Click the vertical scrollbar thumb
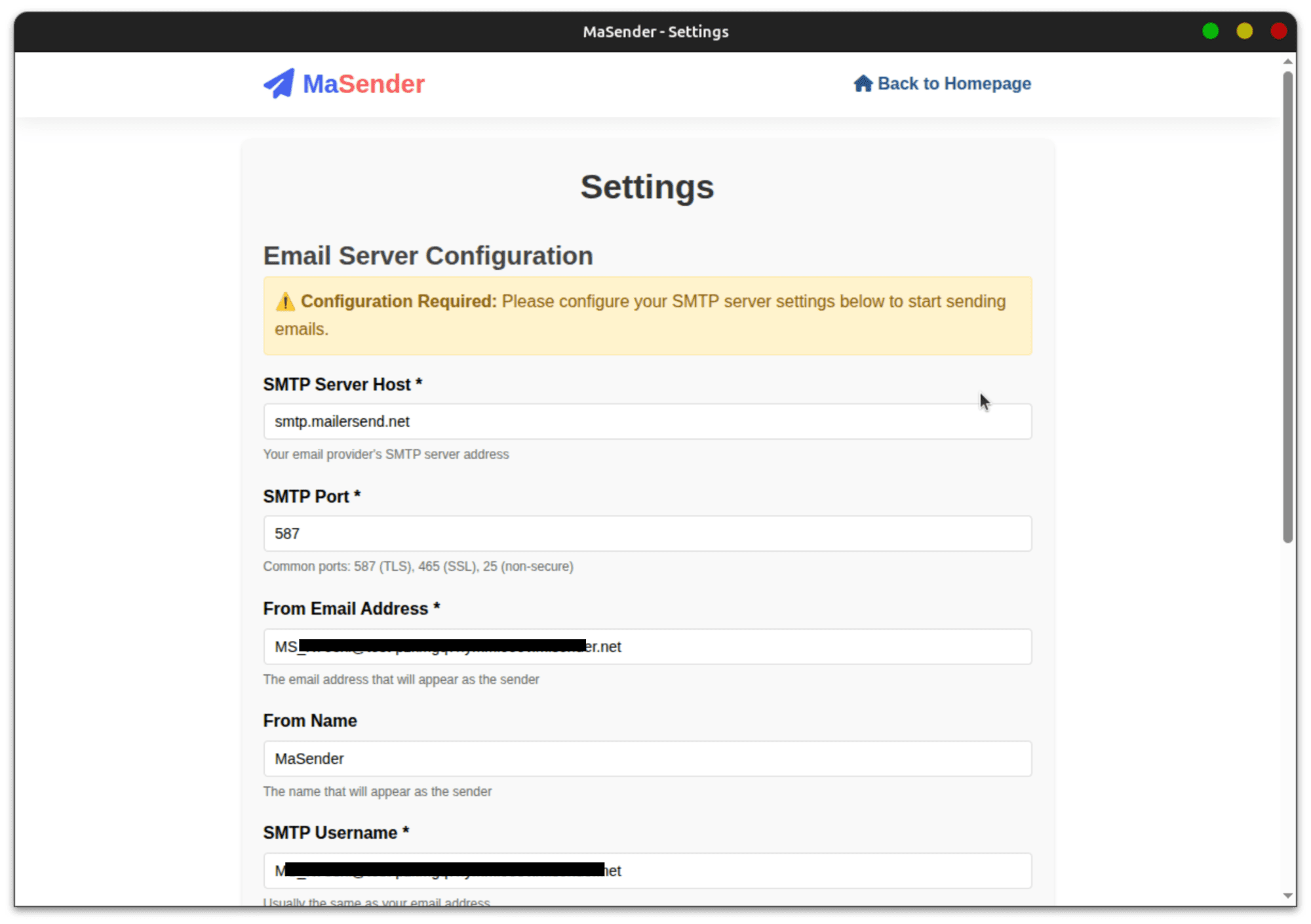 (1288, 307)
